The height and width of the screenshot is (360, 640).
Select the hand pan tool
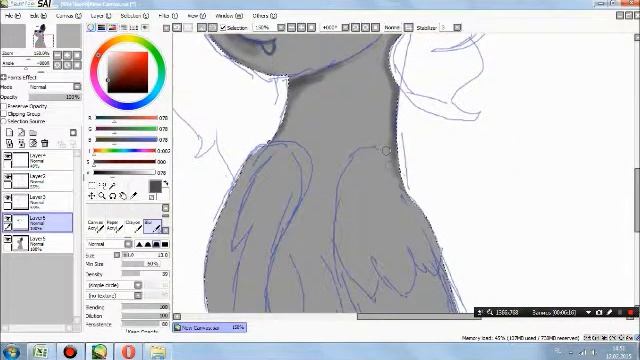click(x=123, y=196)
